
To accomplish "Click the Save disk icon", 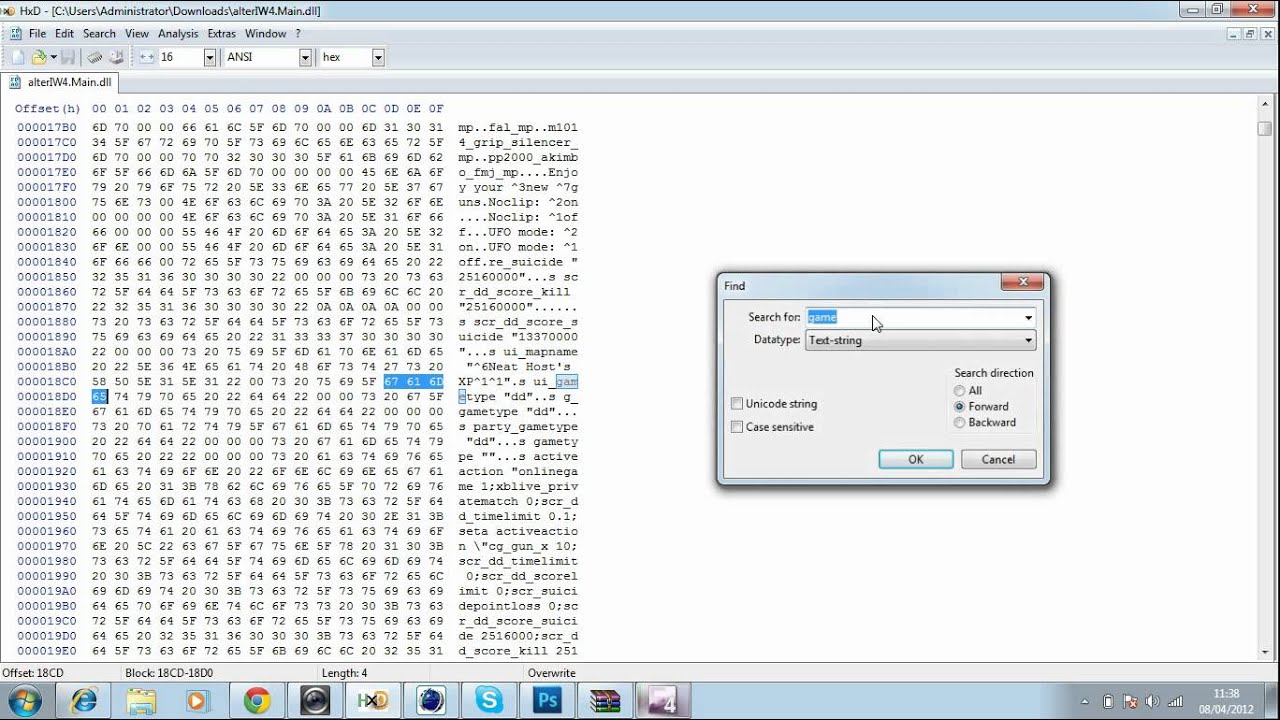I will pos(68,57).
